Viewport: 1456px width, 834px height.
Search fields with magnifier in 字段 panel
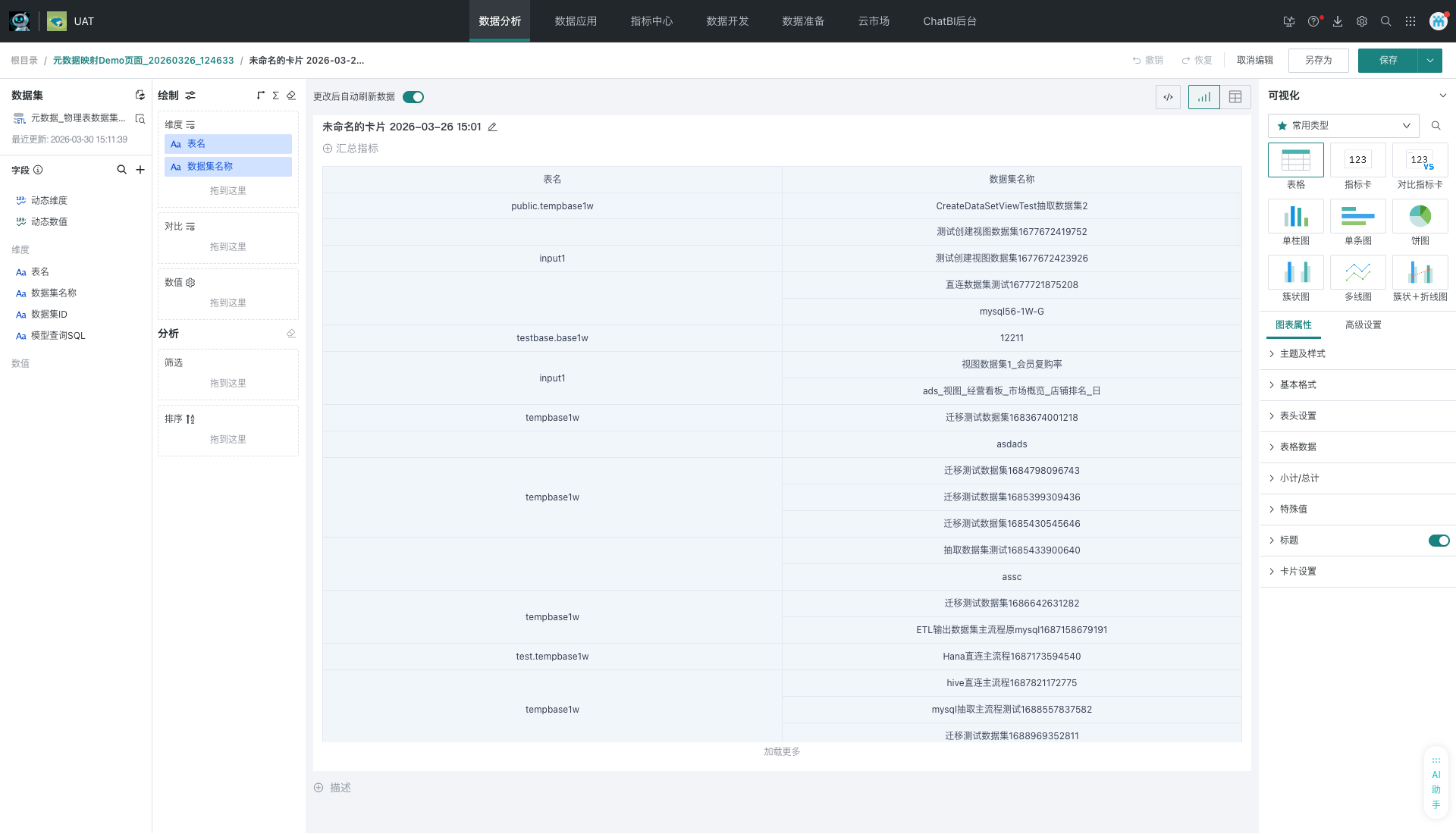[121, 170]
